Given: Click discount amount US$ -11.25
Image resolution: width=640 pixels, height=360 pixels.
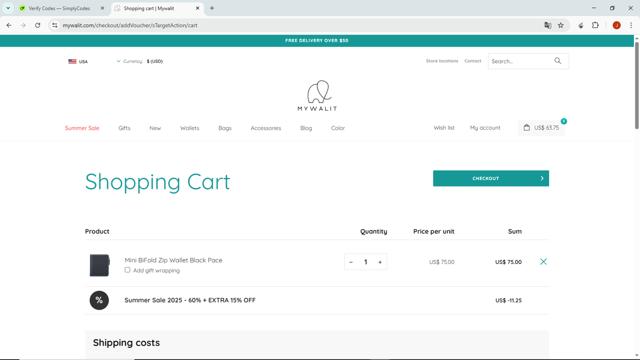Looking at the screenshot, I should pyautogui.click(x=508, y=300).
